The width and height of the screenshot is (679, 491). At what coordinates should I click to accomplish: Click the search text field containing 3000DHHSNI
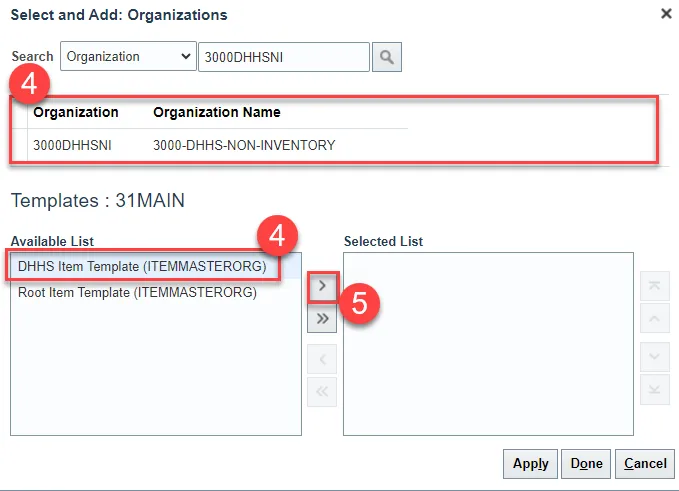point(284,57)
